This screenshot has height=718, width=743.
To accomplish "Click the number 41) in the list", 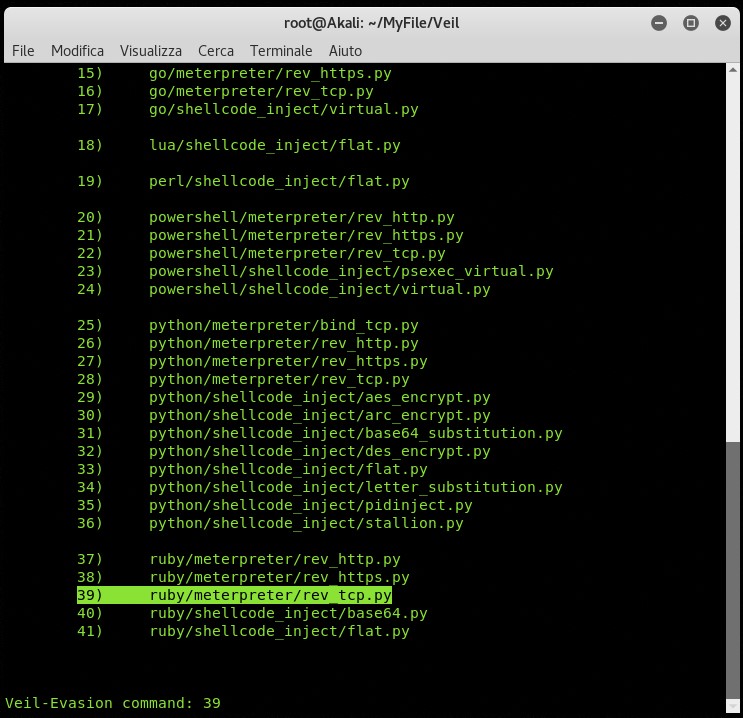I will click(x=90, y=632).
